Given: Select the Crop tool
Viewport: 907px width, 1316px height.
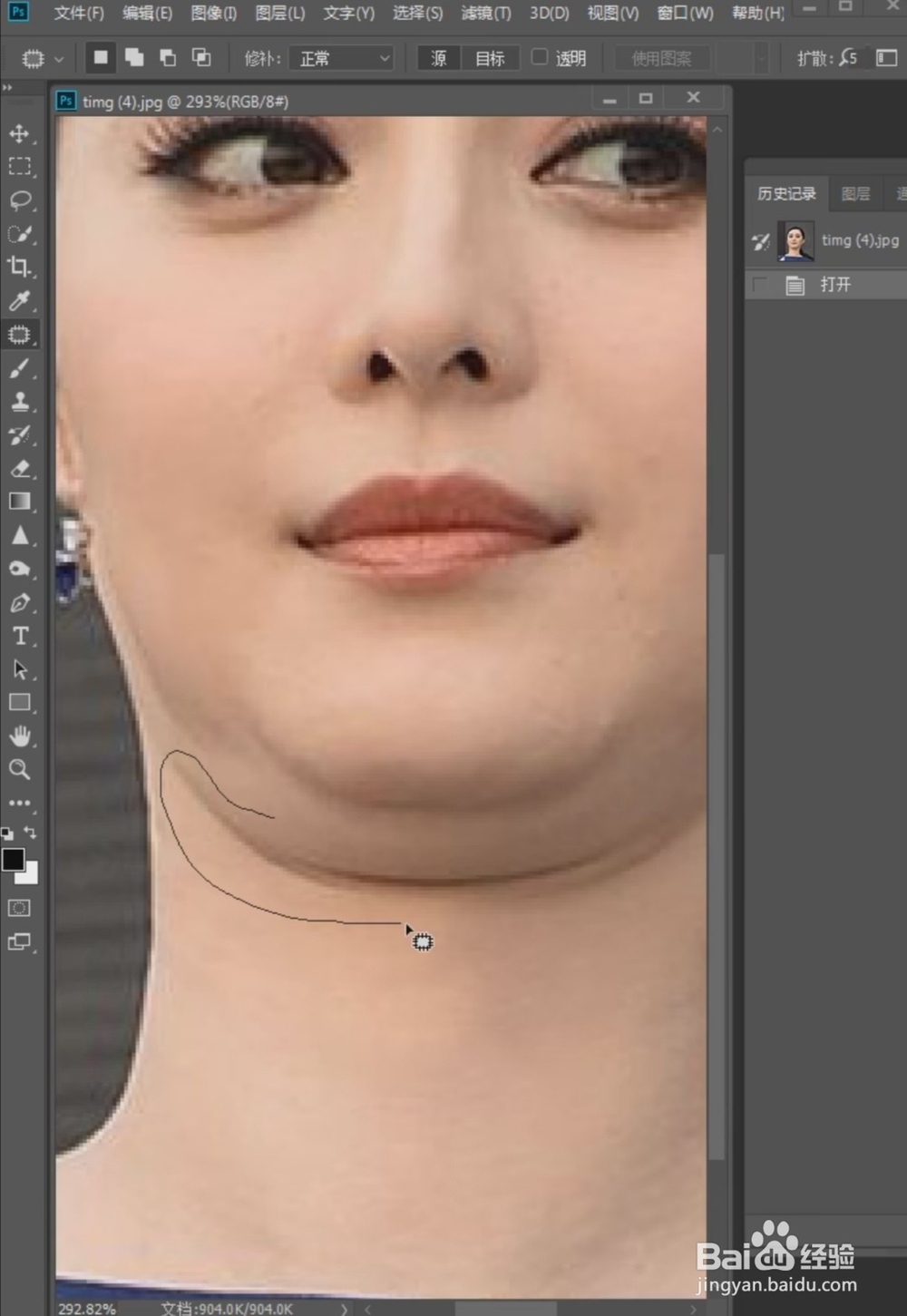Looking at the screenshot, I should coord(19,267).
